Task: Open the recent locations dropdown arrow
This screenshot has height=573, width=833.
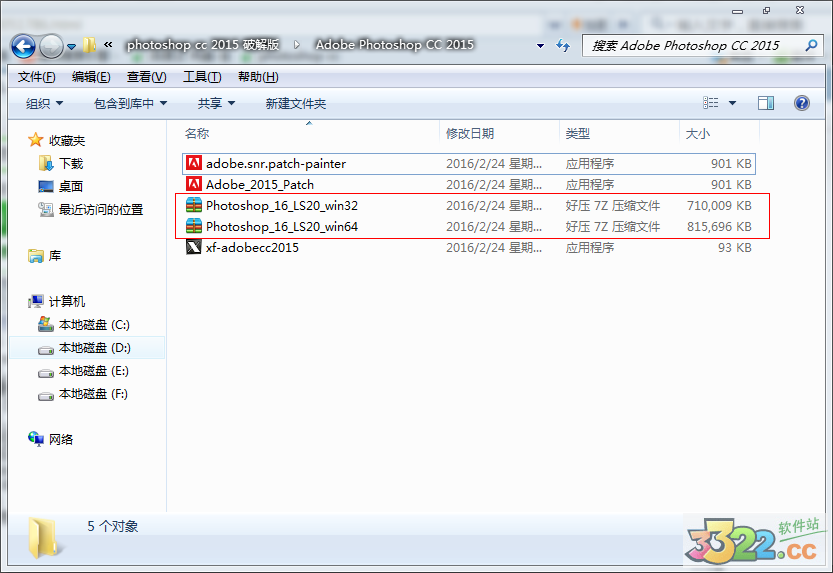Action: (x=72, y=47)
